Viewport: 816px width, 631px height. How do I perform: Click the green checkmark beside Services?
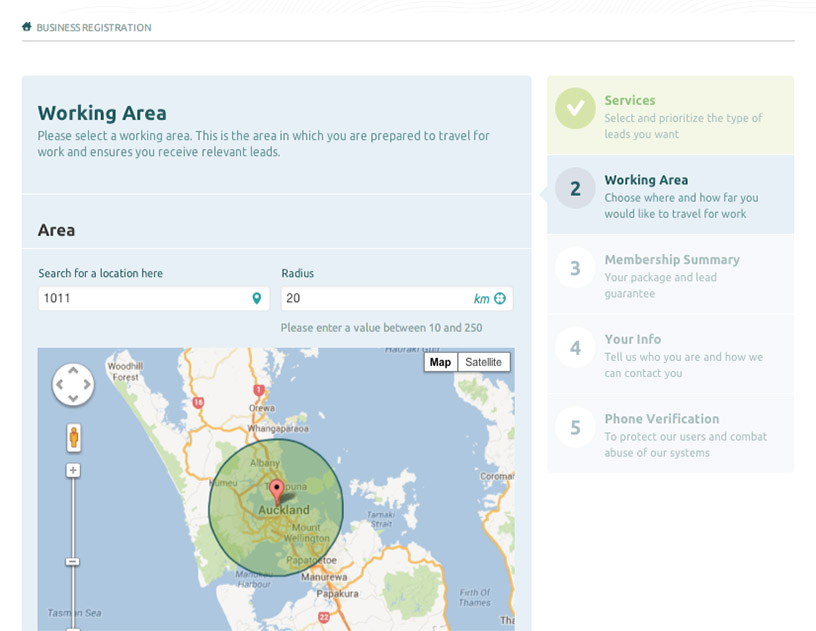(575, 108)
